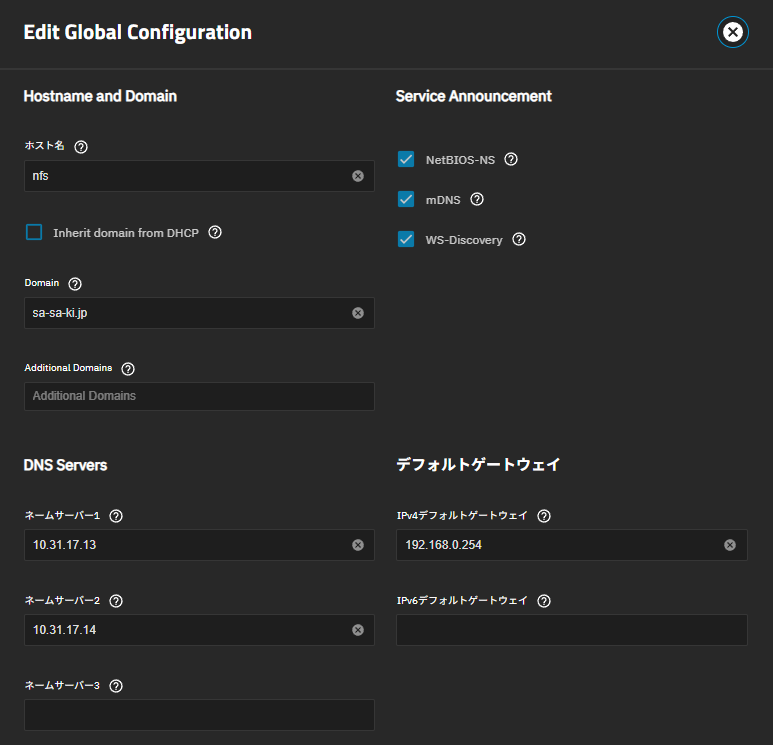Clear the nfs hostname field
Viewport: 773px width, 745px height.
358,176
